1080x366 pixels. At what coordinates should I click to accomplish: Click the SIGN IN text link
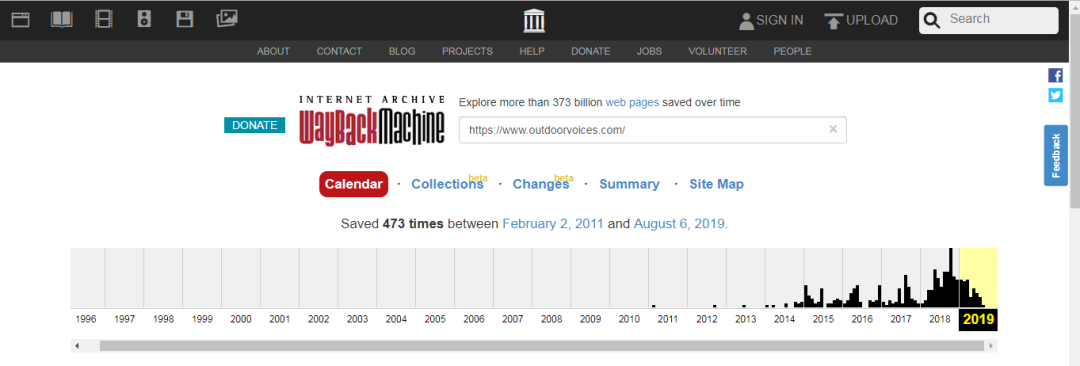(780, 21)
